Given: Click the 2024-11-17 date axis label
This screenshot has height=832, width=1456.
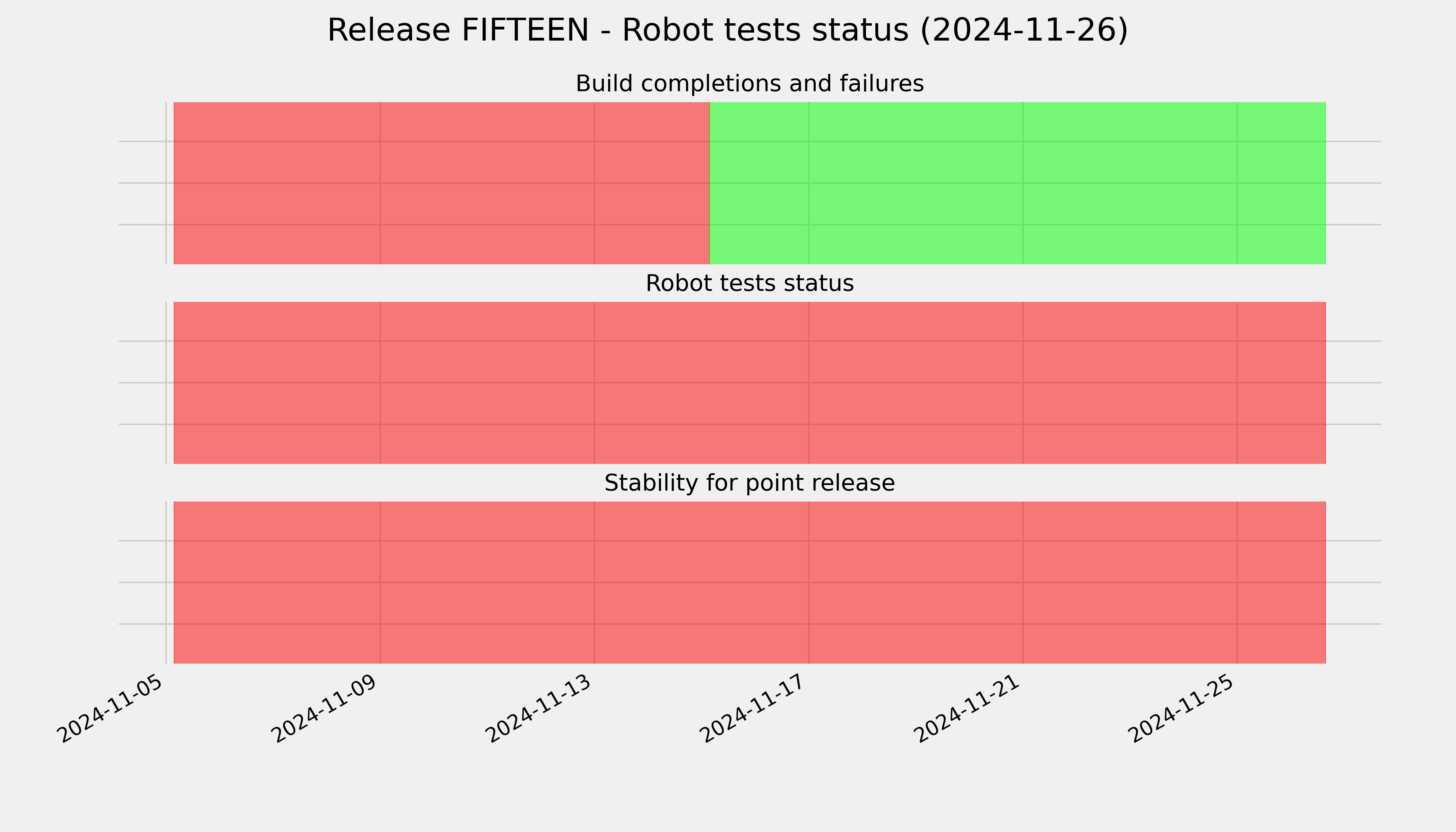Looking at the screenshot, I should 754,709.
